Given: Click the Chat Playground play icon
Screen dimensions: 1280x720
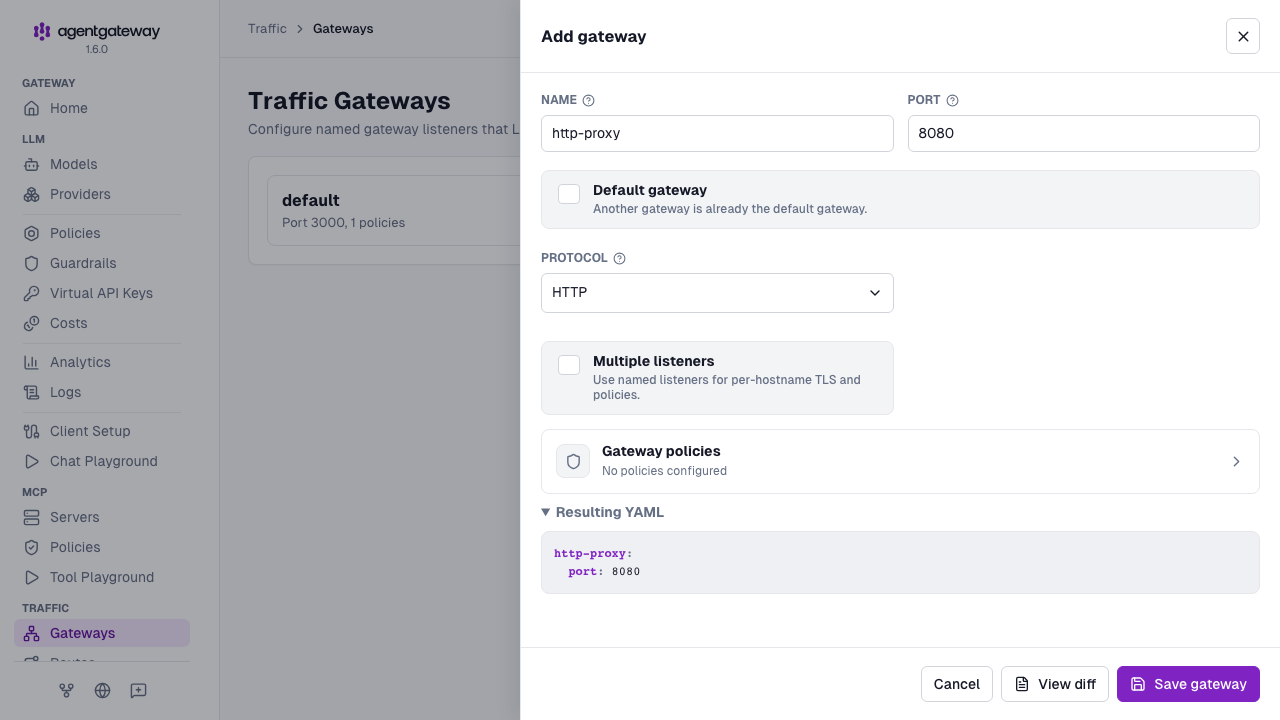Looking at the screenshot, I should pyautogui.click(x=32, y=461).
